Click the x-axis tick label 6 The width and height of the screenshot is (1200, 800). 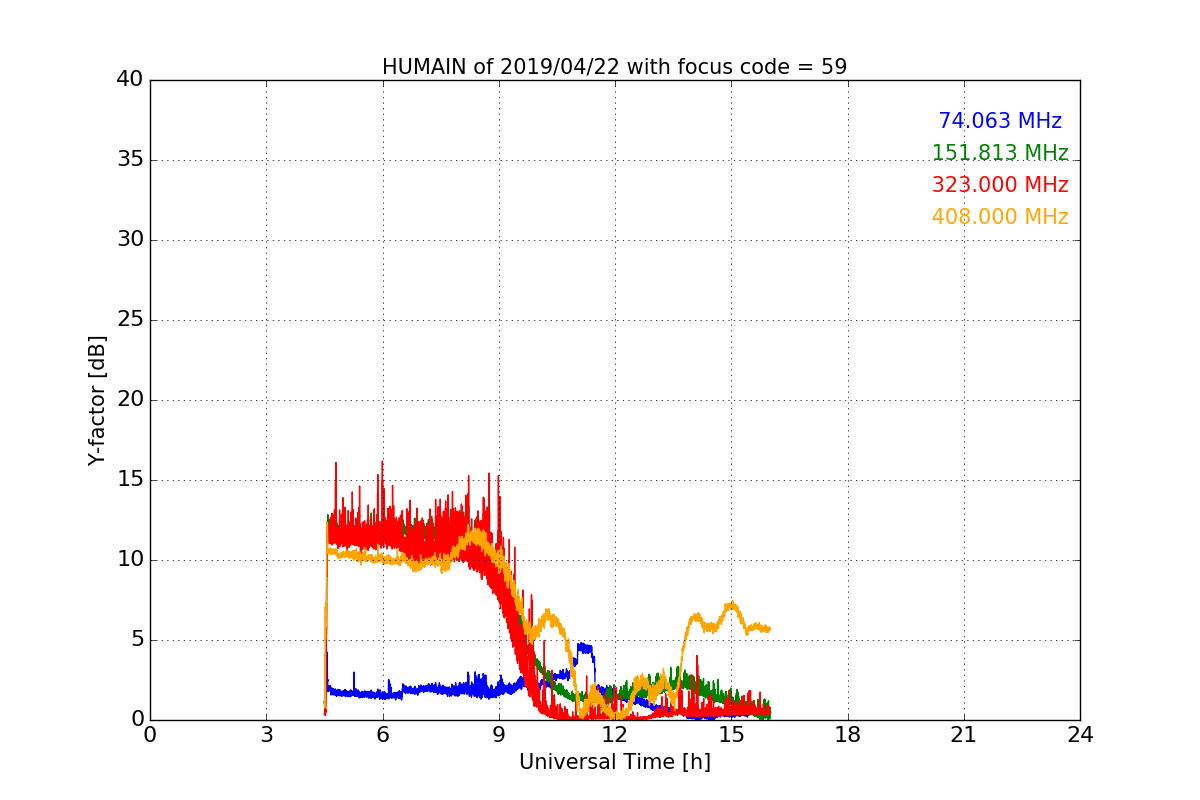[382, 735]
